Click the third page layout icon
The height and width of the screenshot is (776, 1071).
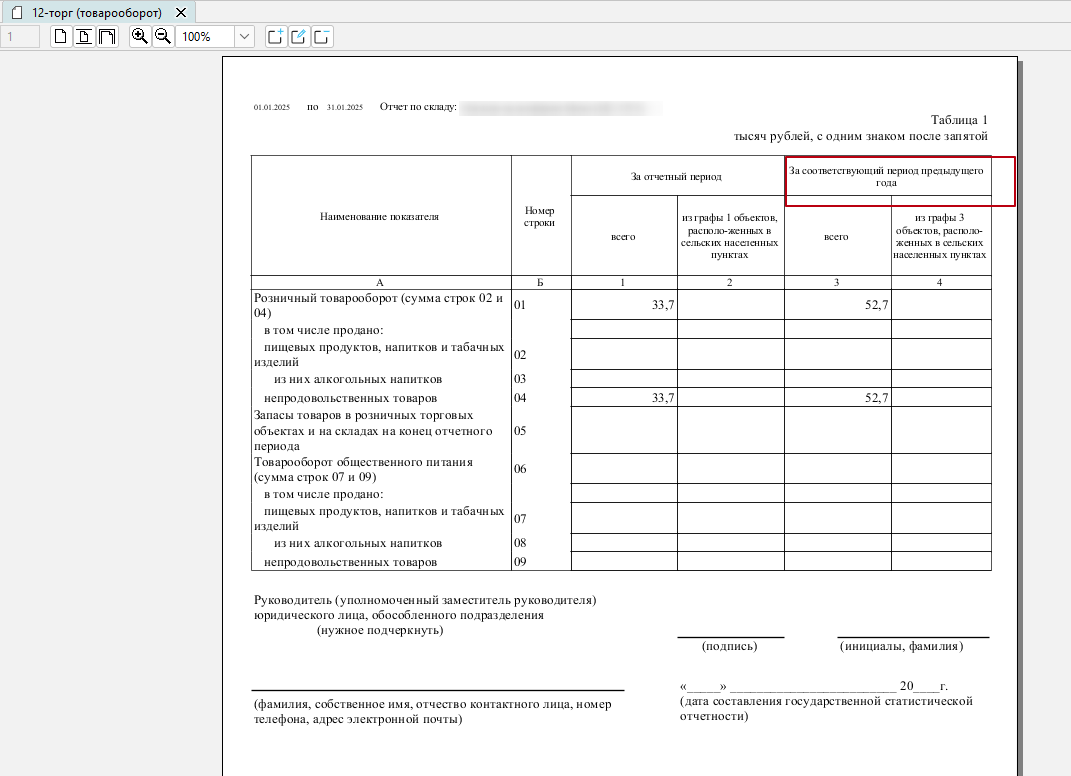(x=106, y=37)
